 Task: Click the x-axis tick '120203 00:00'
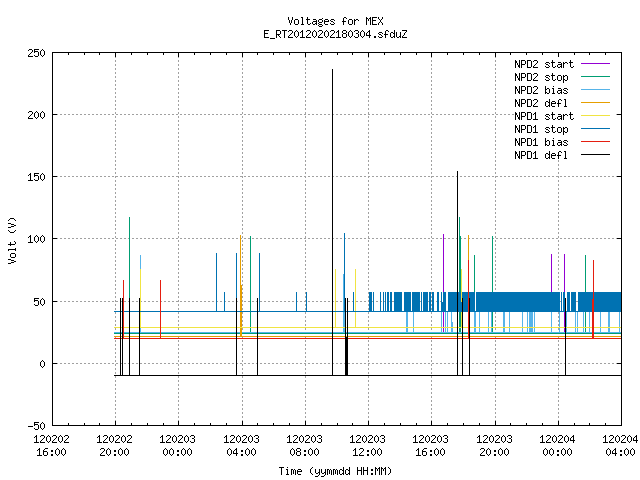coord(178,446)
